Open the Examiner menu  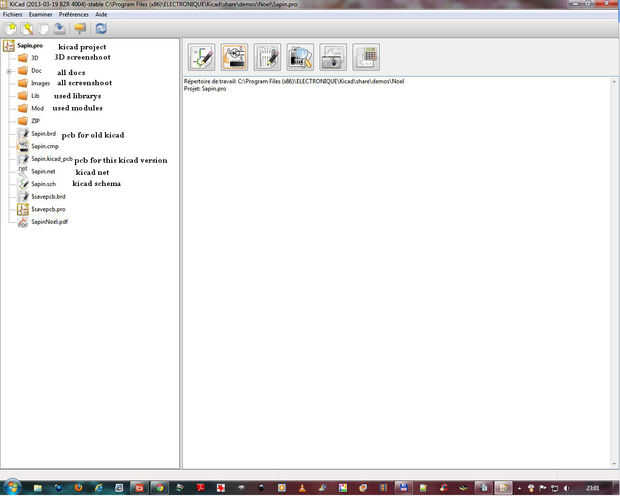pos(40,14)
